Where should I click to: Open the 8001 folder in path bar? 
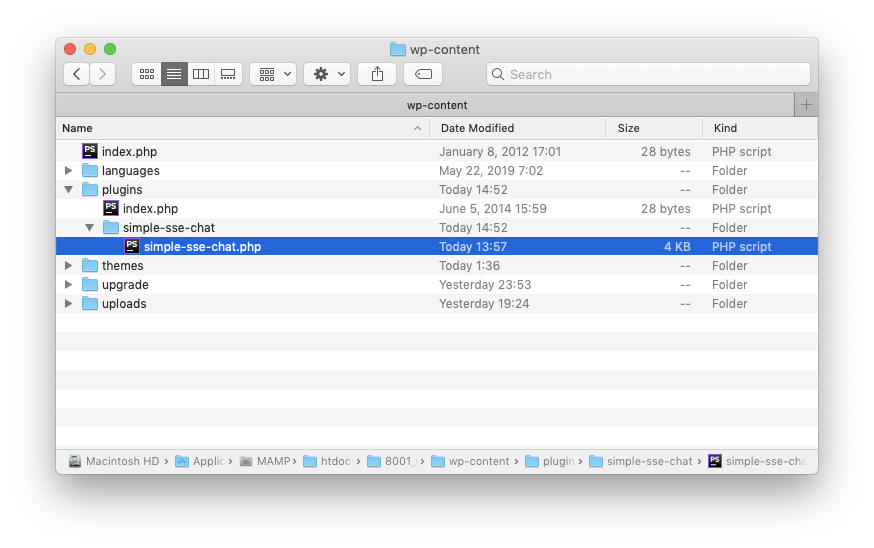coord(392,461)
